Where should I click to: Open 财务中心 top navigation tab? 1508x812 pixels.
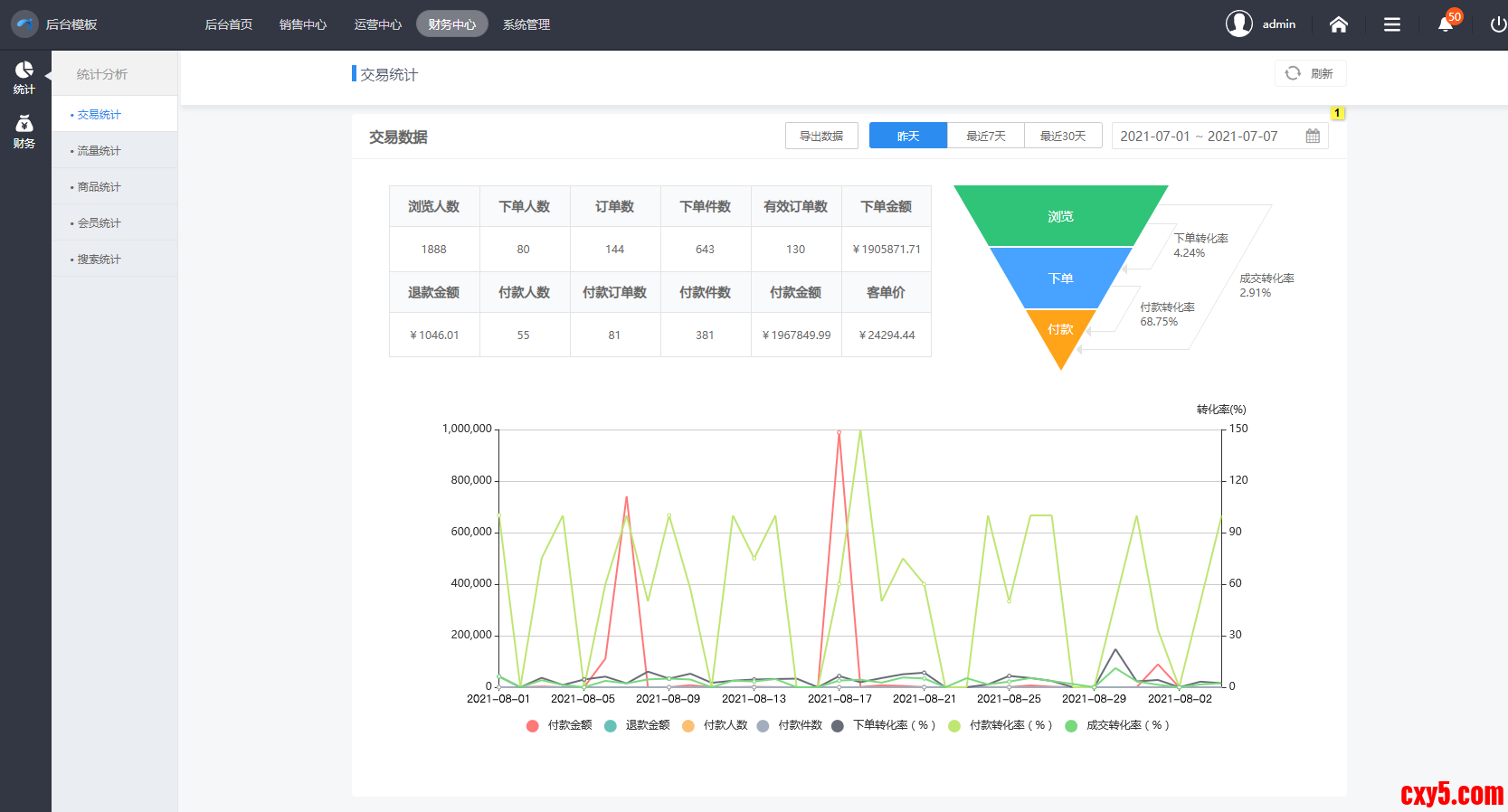[x=451, y=24]
